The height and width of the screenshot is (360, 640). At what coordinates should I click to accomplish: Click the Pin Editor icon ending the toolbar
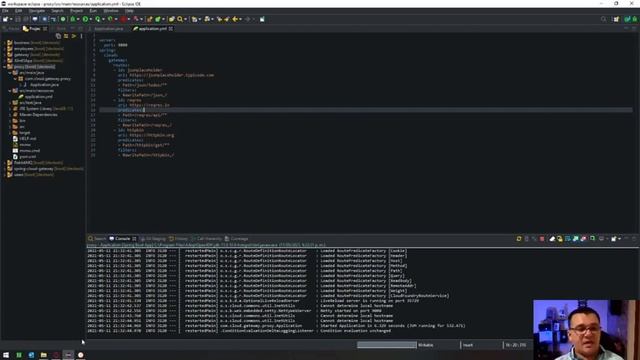262,19
